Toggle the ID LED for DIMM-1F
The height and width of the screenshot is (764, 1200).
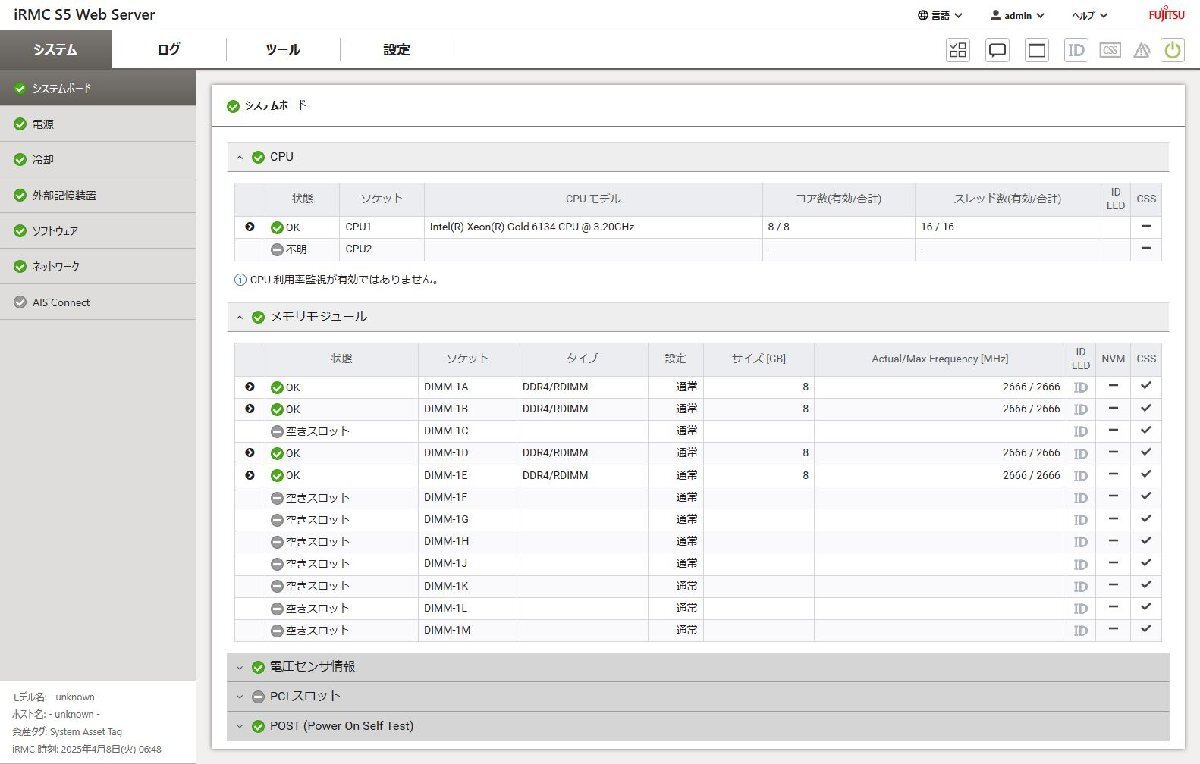point(1081,497)
